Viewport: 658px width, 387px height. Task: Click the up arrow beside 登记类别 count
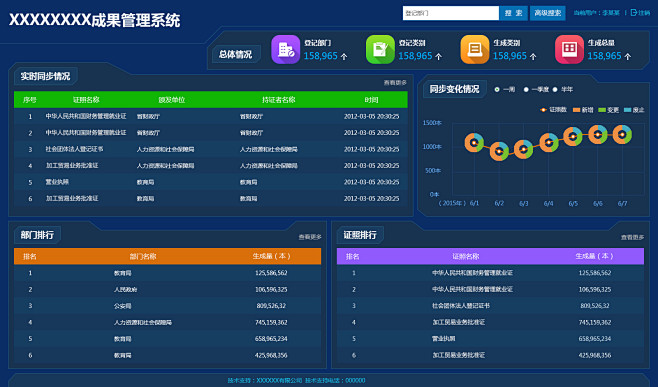click(x=439, y=56)
